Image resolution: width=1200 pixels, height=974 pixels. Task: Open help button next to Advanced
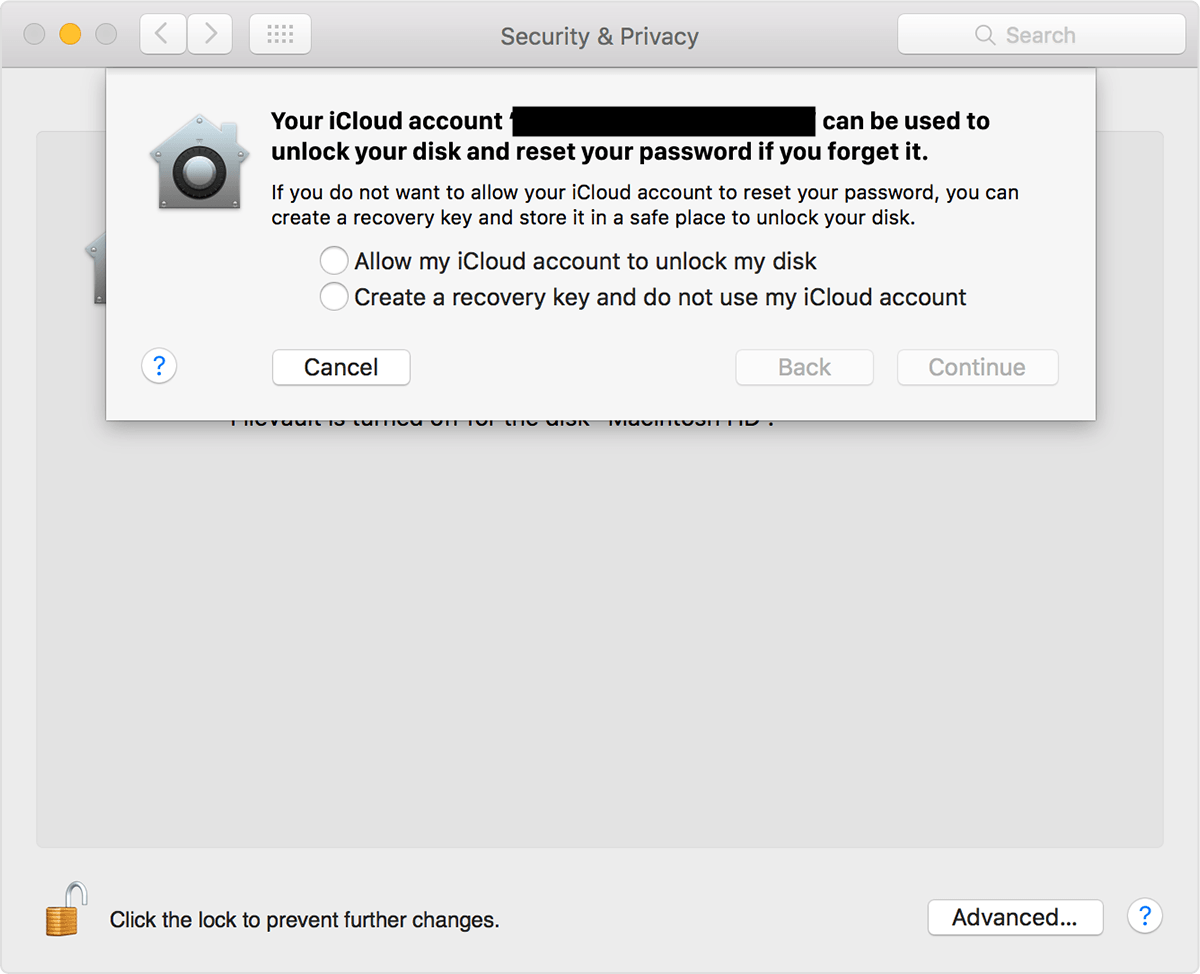(x=1144, y=916)
